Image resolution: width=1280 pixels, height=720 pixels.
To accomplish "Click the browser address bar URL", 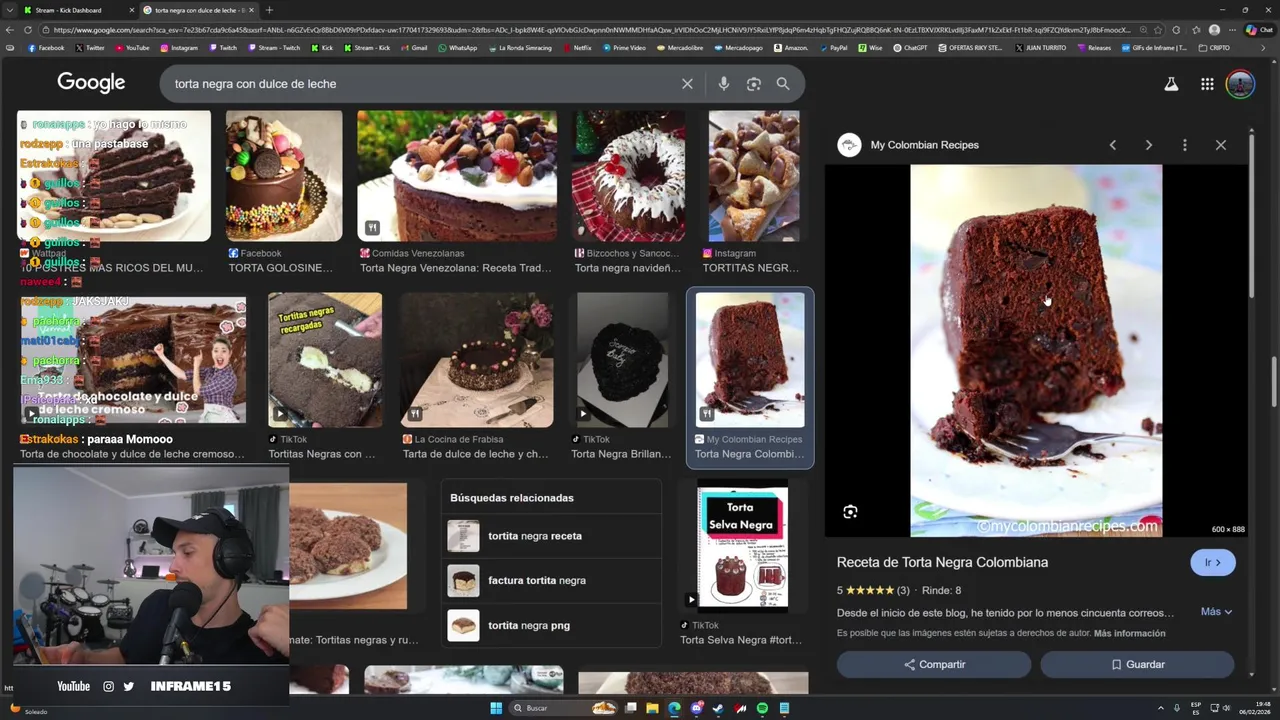I will pos(590,30).
